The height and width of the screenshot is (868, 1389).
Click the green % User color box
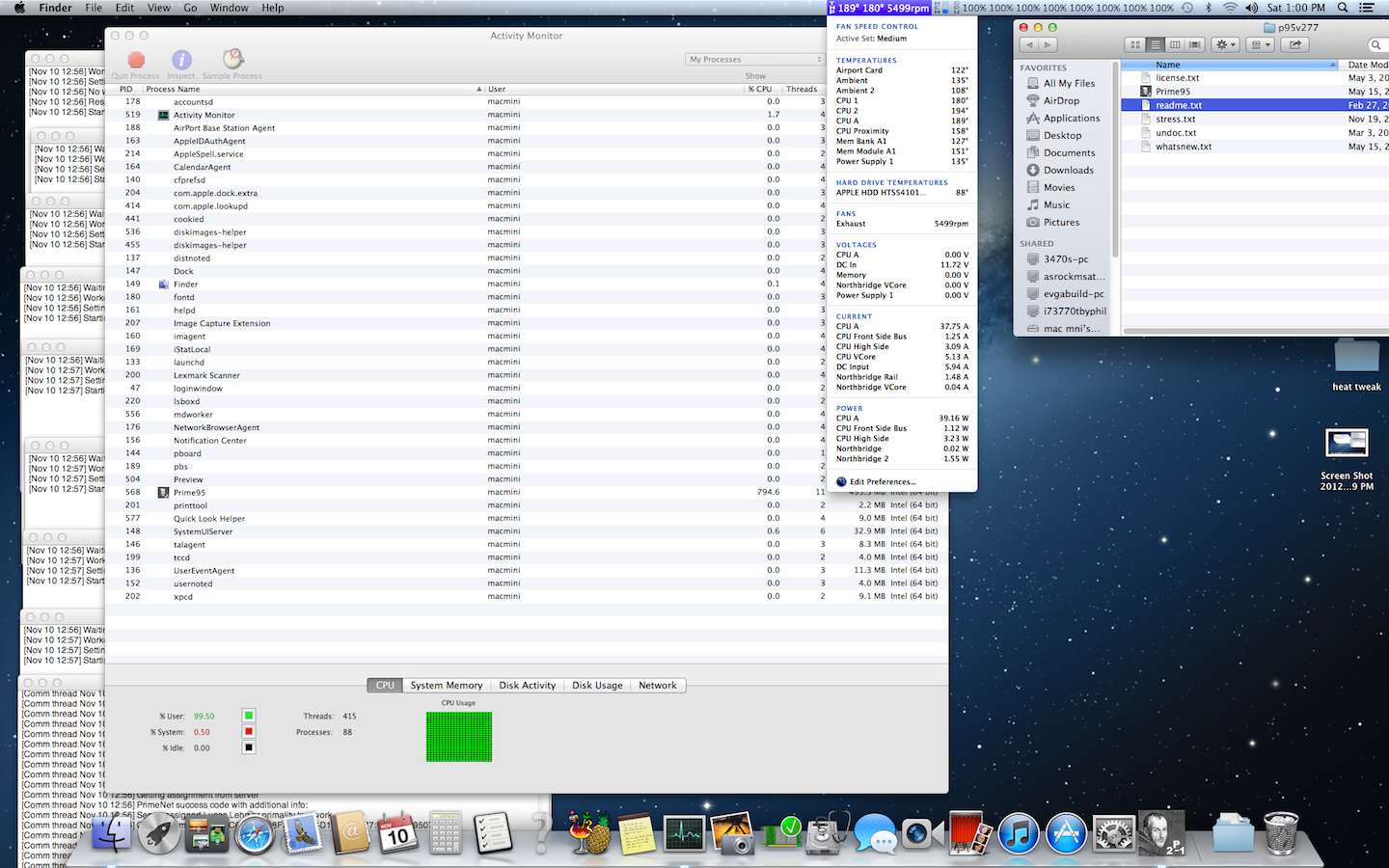[x=249, y=716]
